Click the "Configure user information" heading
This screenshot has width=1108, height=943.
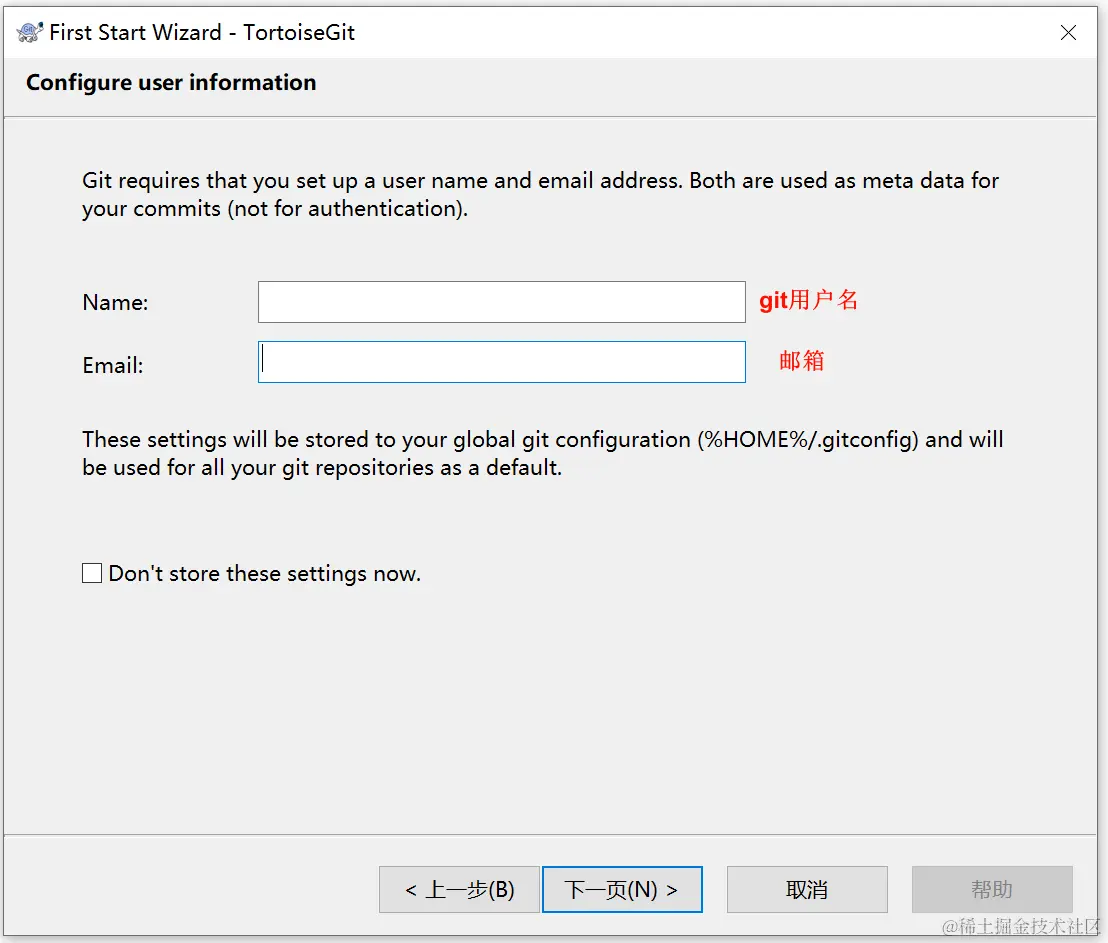point(171,83)
